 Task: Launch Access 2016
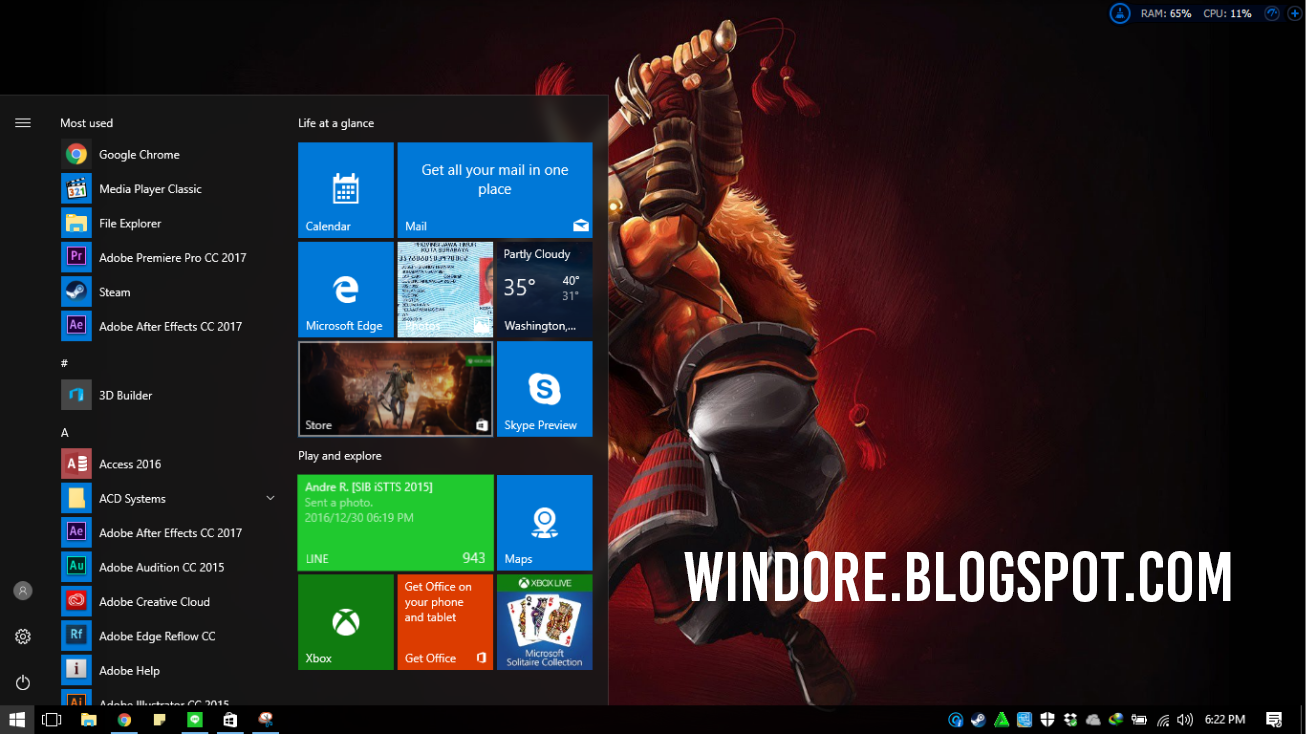pyautogui.click(x=168, y=464)
